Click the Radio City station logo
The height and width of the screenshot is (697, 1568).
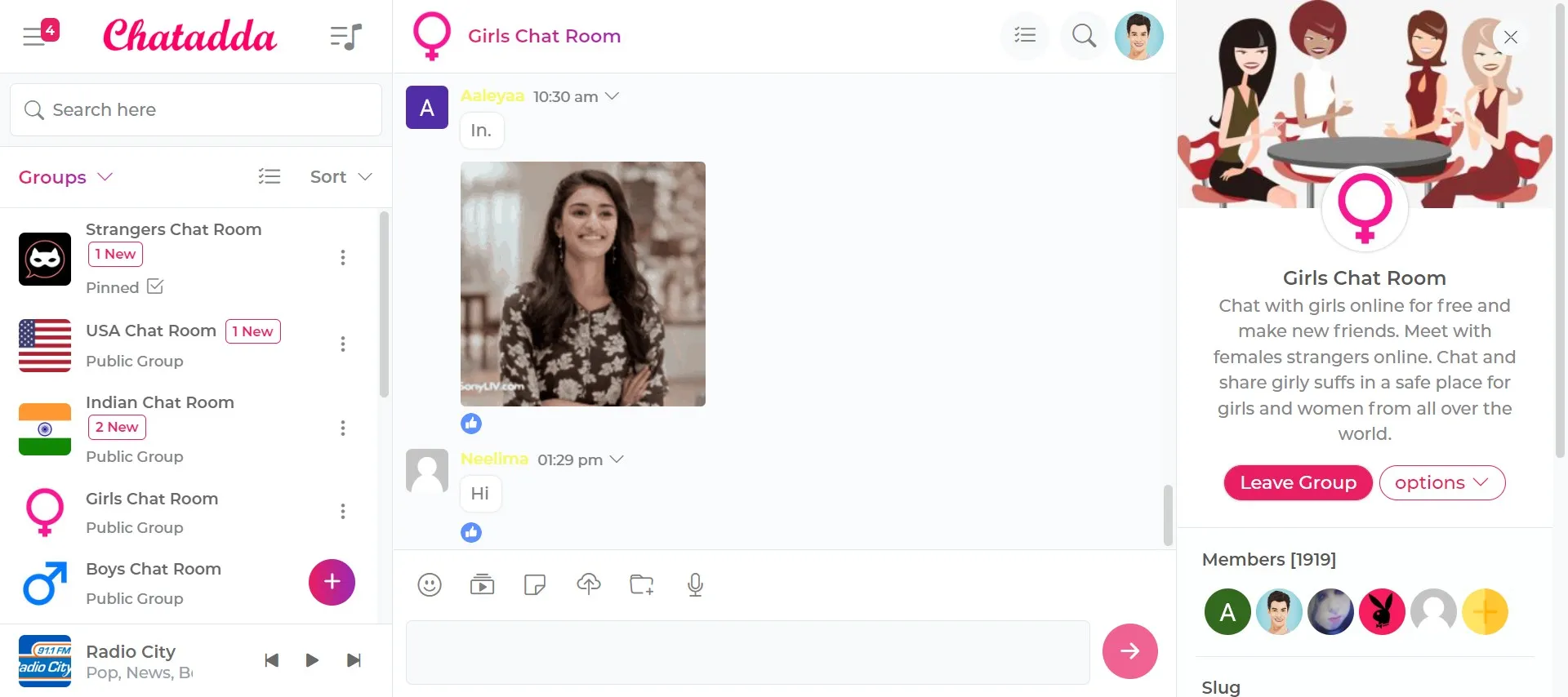[x=45, y=661]
